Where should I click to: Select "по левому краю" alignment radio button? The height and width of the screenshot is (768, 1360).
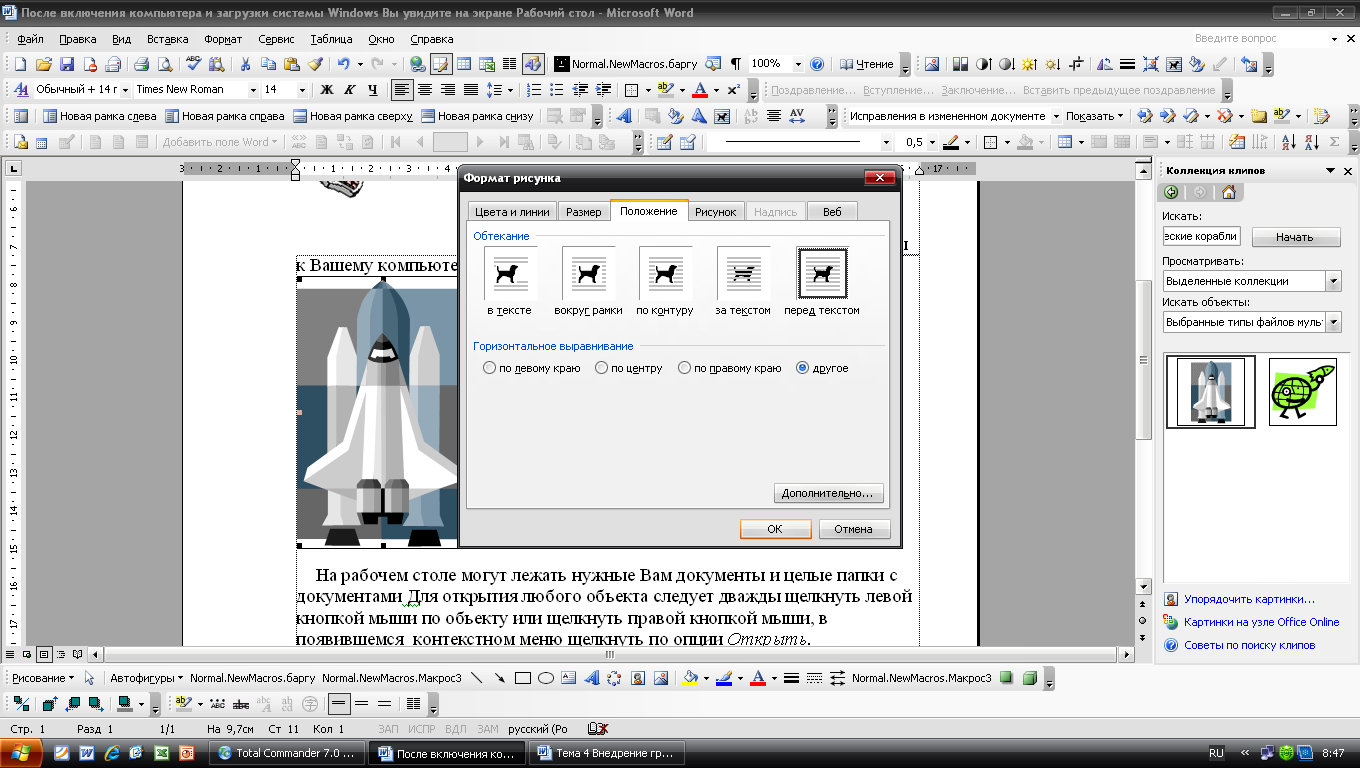coord(489,368)
